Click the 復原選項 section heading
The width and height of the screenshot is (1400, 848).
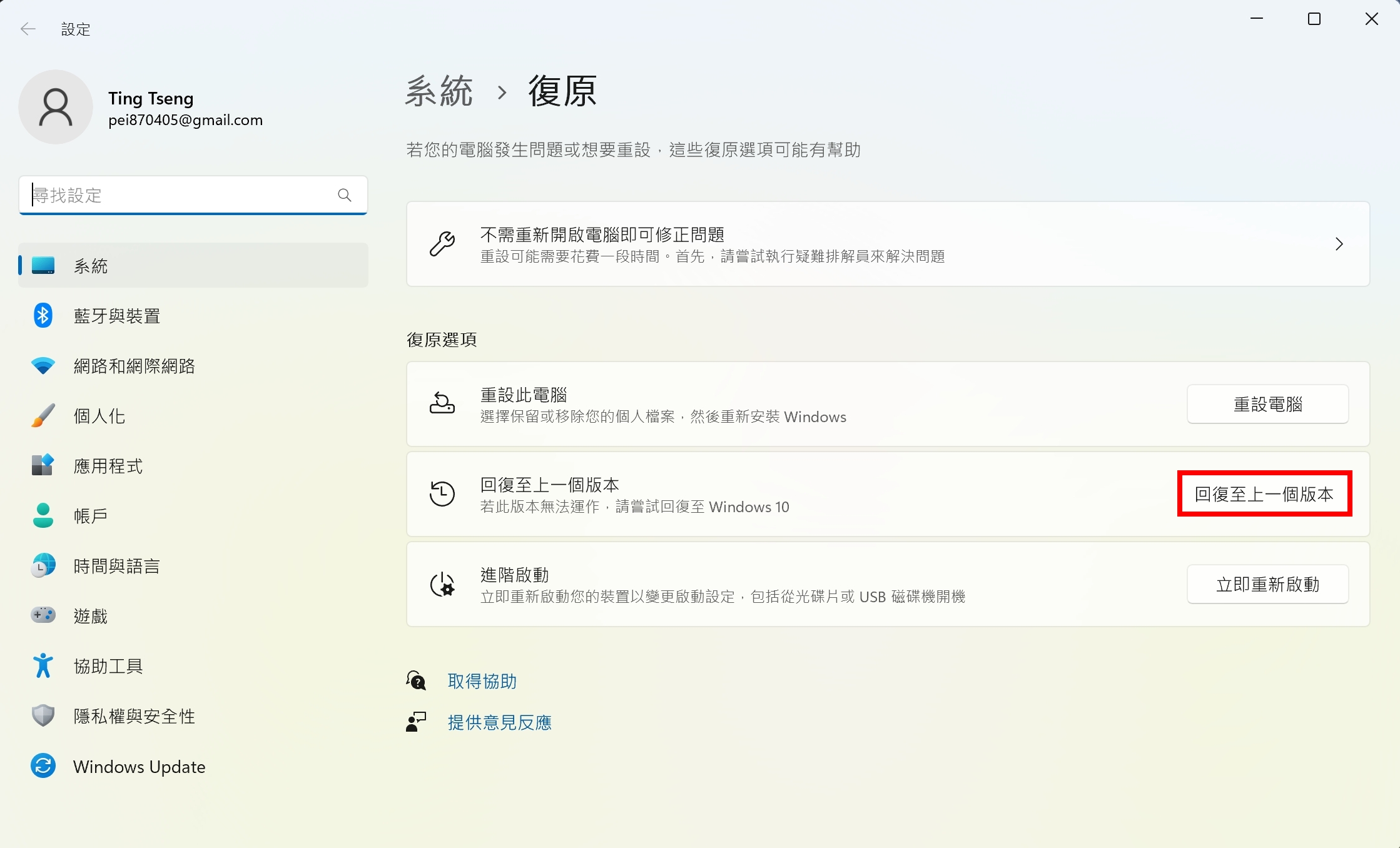pyautogui.click(x=442, y=339)
